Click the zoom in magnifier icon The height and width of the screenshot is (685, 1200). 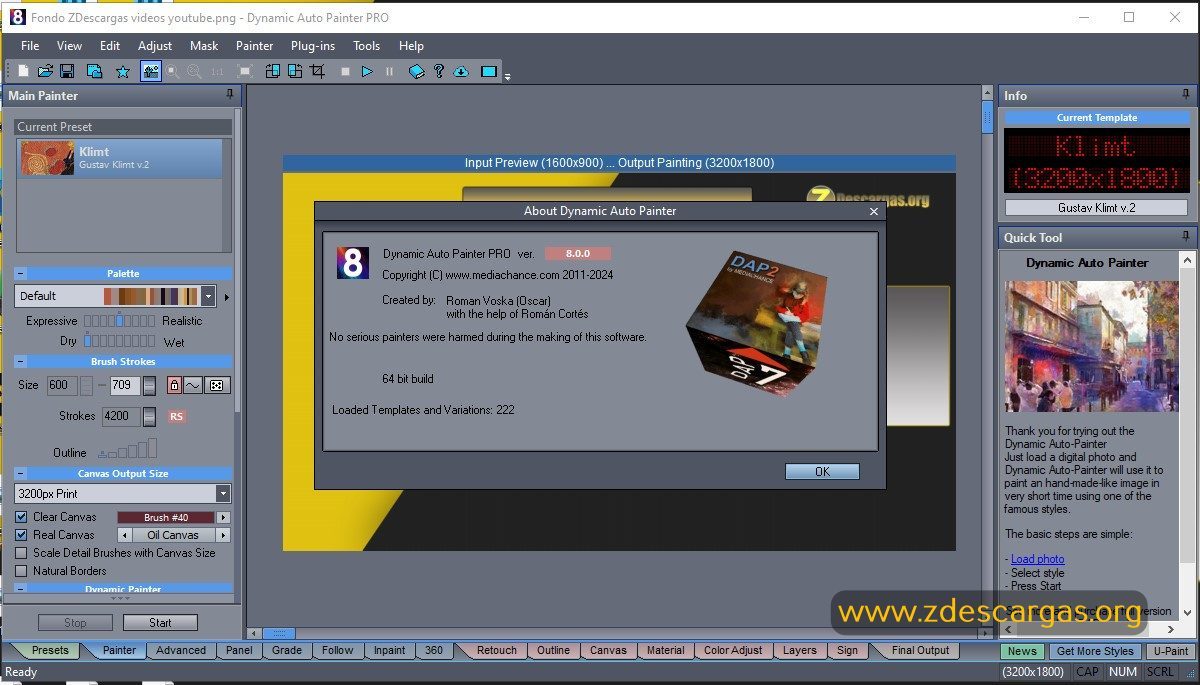coord(173,72)
